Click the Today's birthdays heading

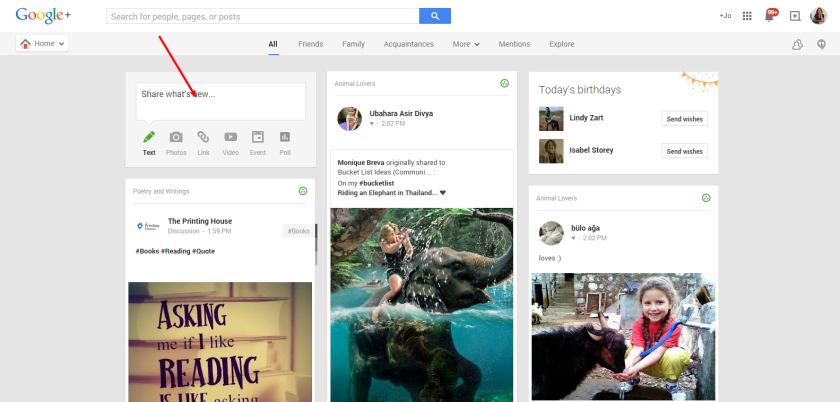coord(580,90)
